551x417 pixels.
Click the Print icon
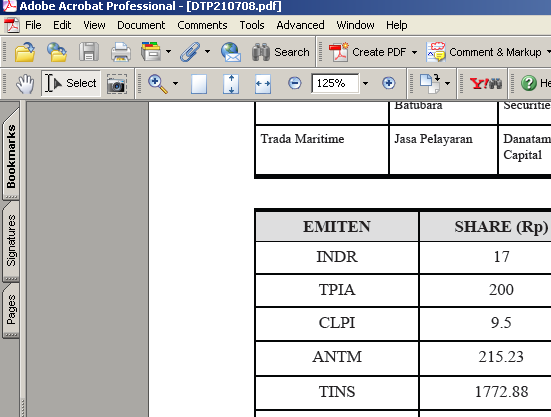pos(121,52)
